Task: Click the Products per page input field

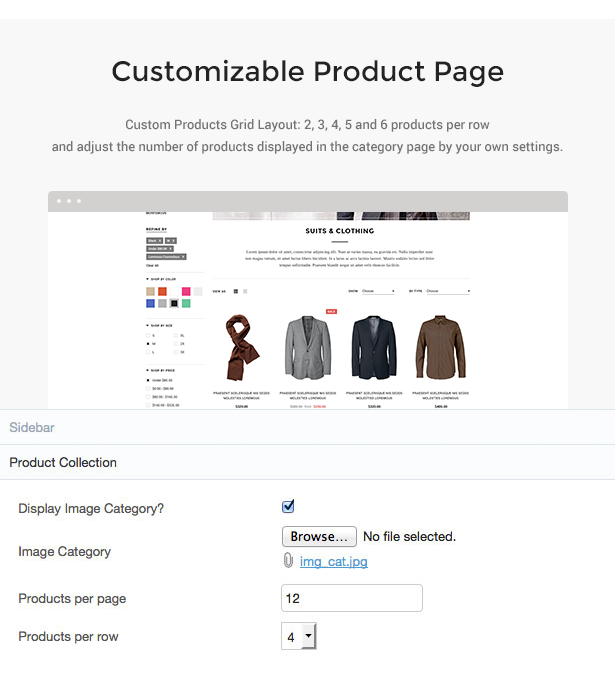Action: (352, 598)
